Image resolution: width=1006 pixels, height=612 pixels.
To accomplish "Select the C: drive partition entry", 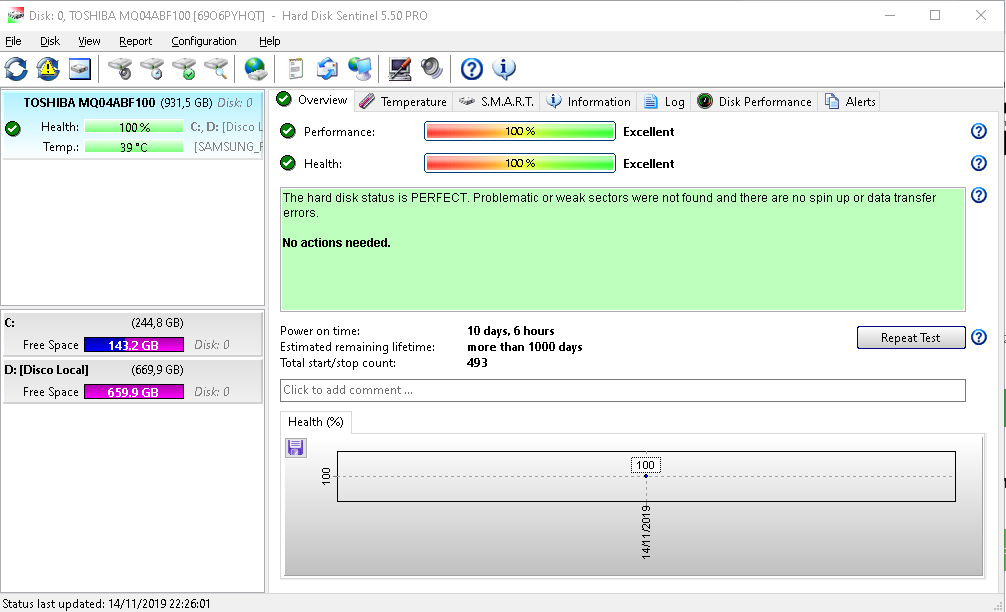I will click(133, 334).
